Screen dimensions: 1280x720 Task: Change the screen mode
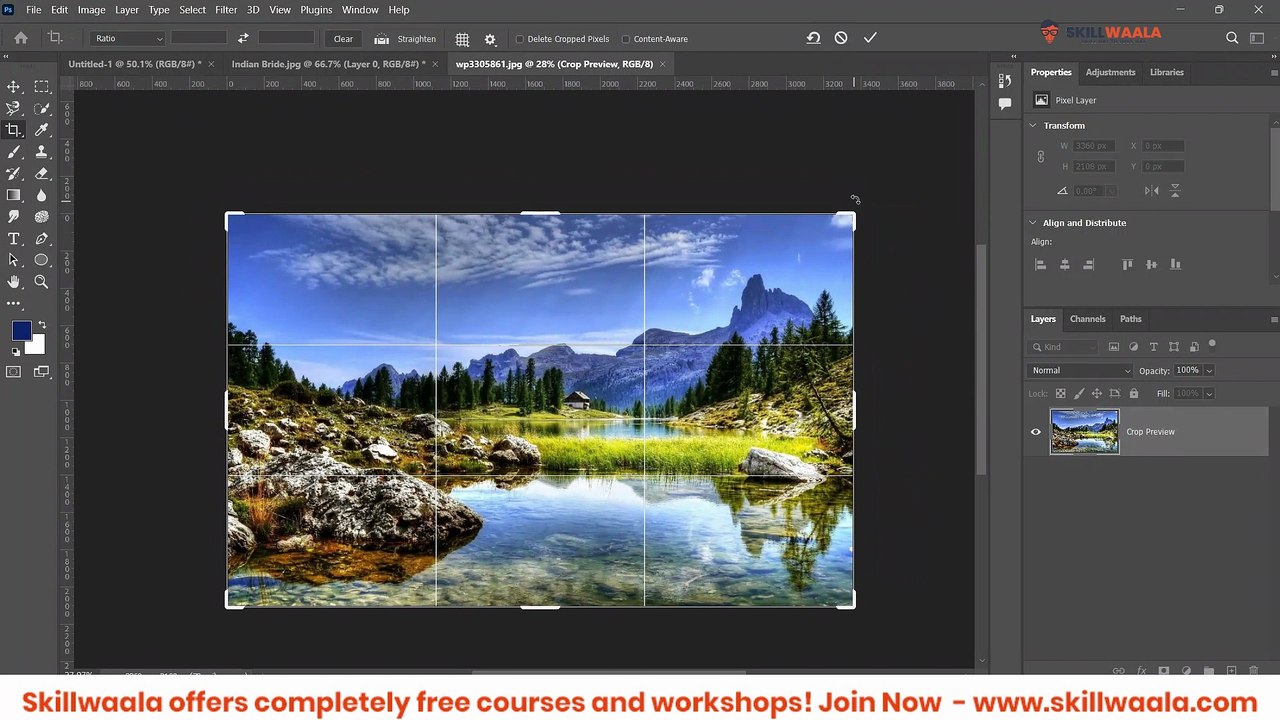(x=41, y=372)
